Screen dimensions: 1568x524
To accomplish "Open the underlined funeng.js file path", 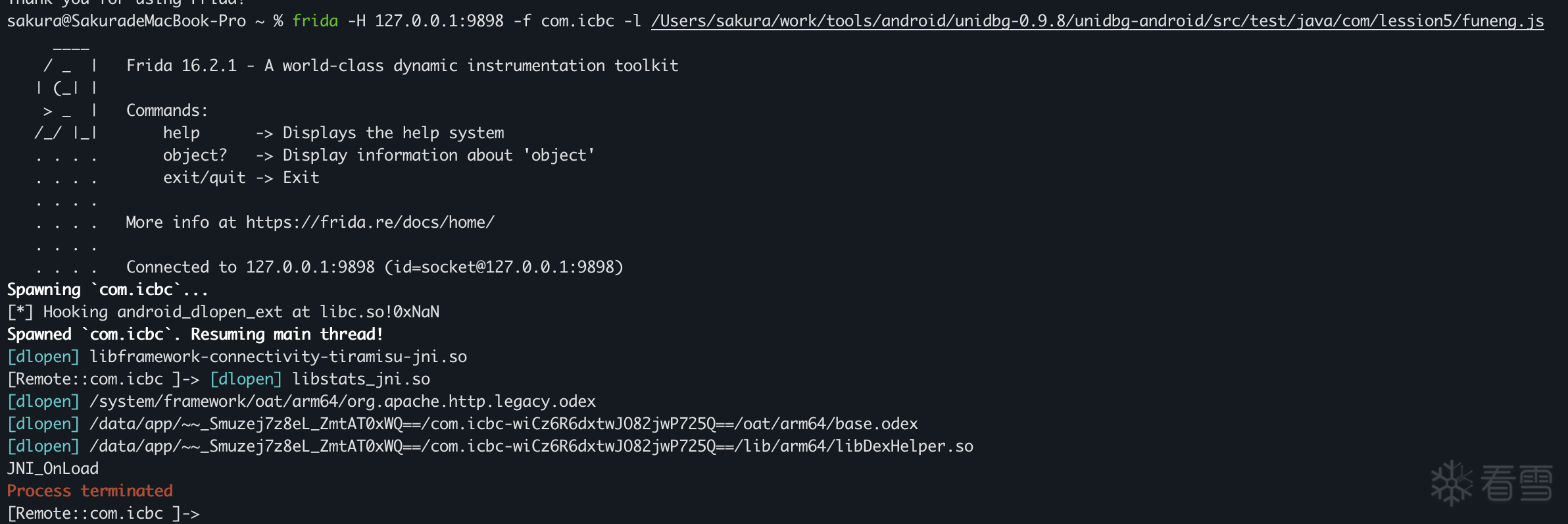I will click(1097, 21).
